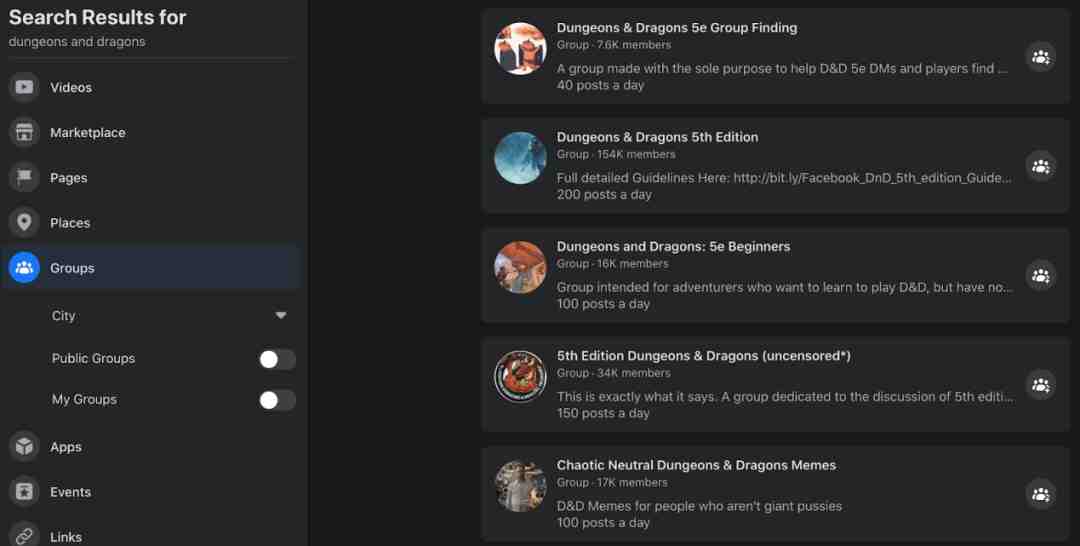Open the Apps cube icon
1080x546 pixels.
(24, 447)
